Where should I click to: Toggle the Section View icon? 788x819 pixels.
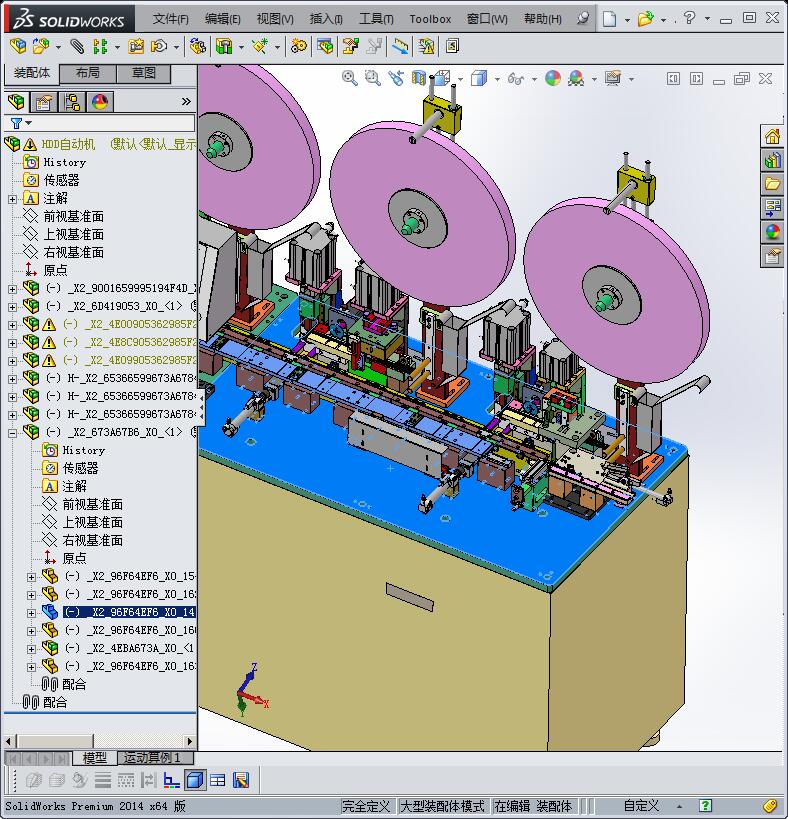(419, 78)
